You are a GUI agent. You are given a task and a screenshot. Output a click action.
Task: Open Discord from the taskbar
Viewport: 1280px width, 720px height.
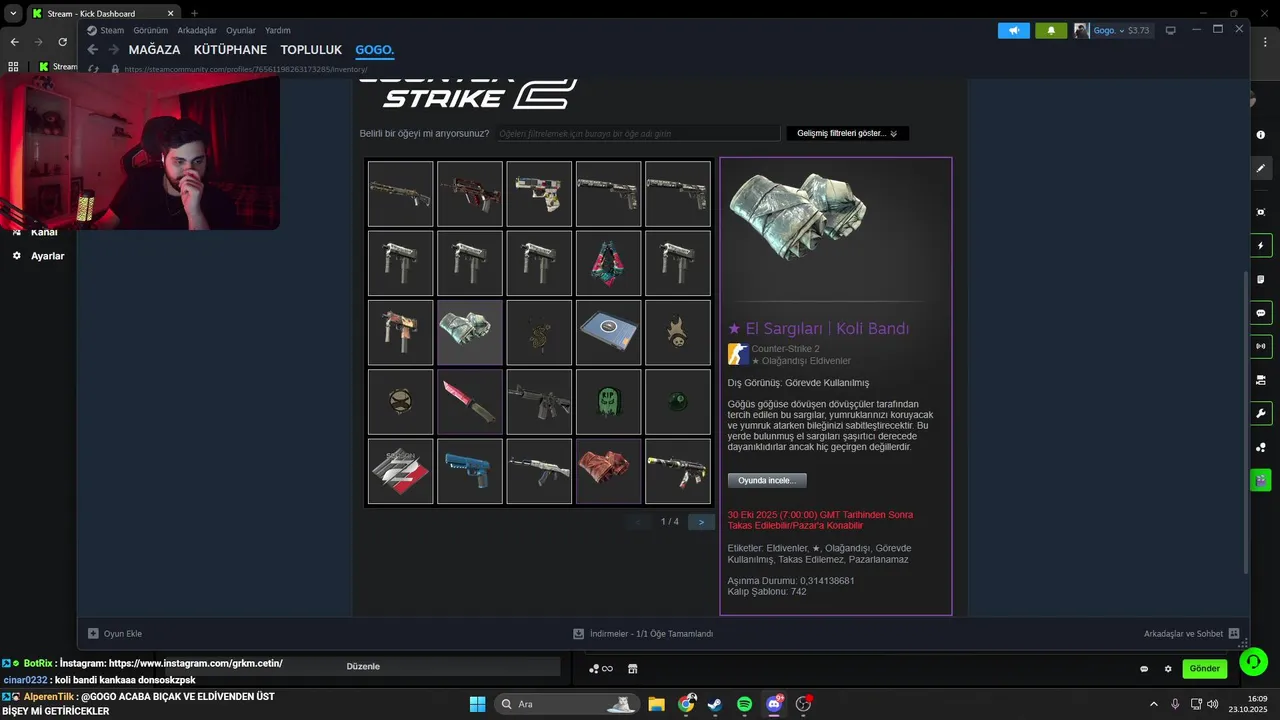tap(774, 704)
